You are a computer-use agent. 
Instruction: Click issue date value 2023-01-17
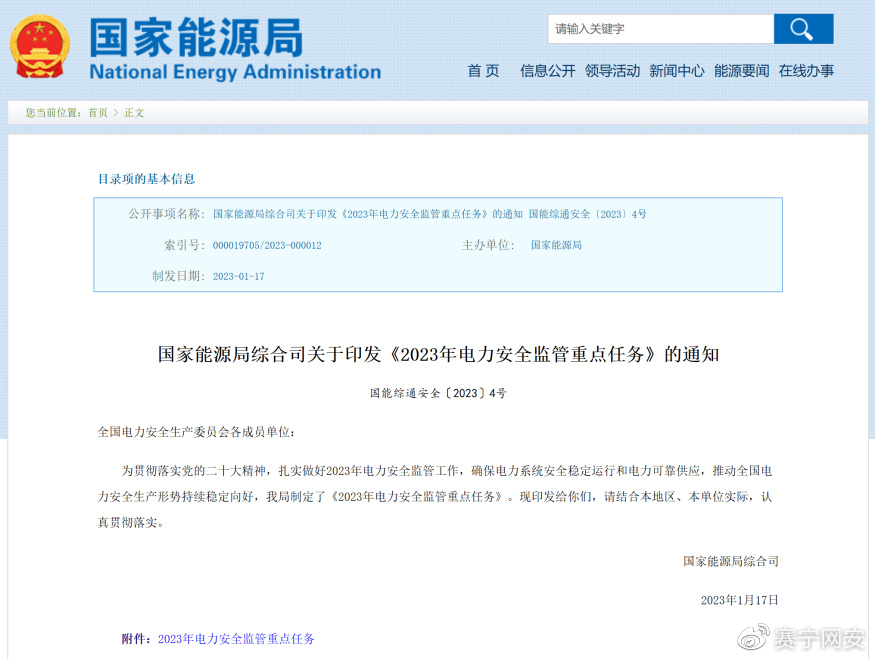click(238, 277)
